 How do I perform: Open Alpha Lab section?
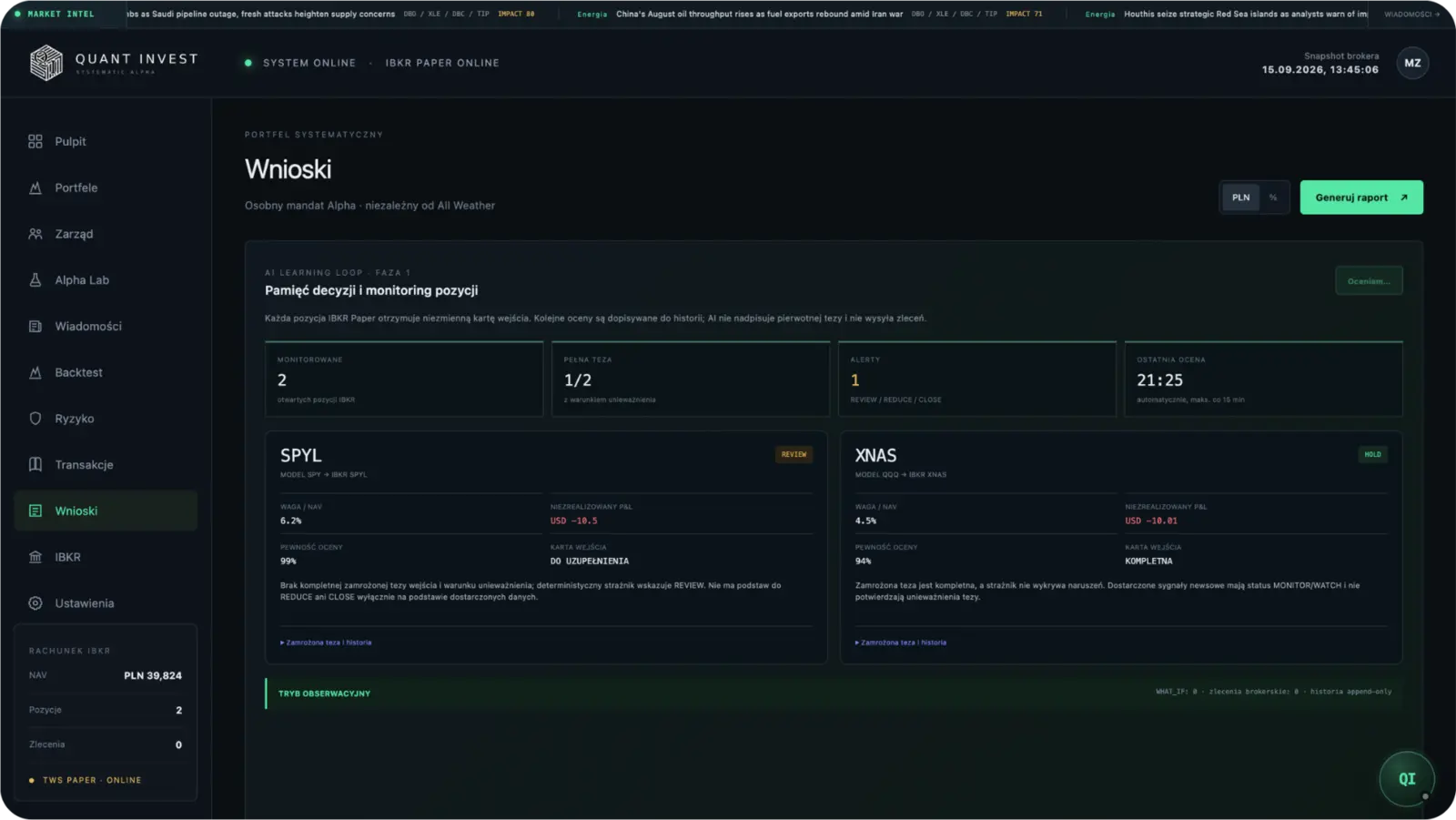[106, 280]
